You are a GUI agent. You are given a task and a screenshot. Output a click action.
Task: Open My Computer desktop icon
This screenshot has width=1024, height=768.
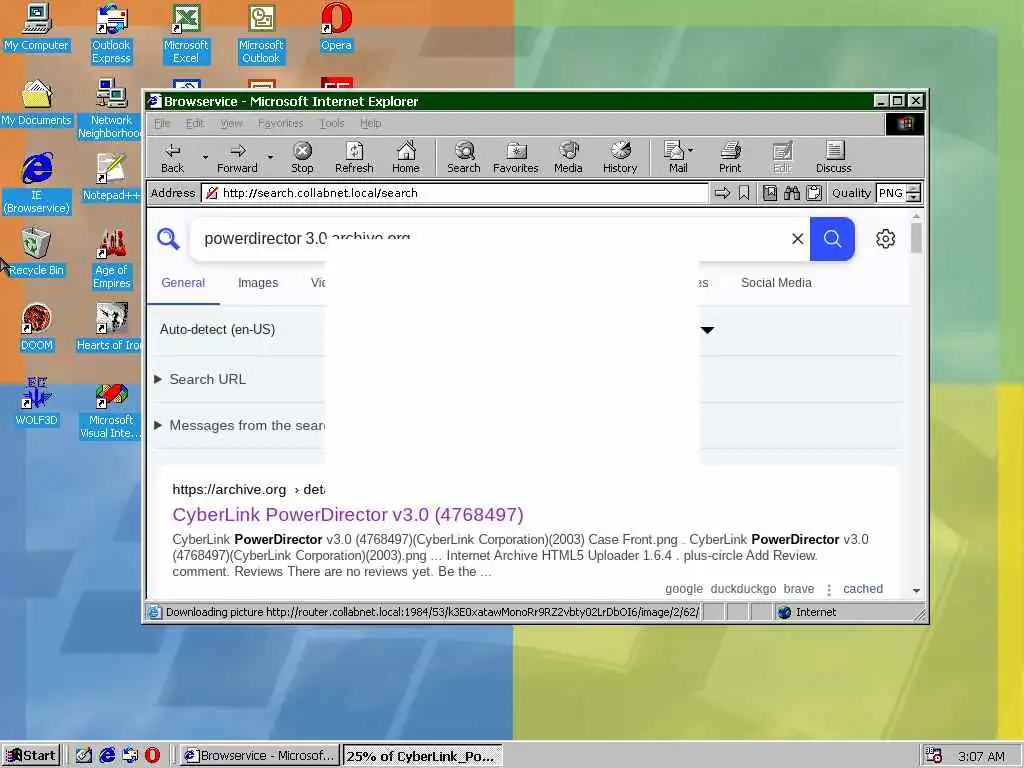36,28
